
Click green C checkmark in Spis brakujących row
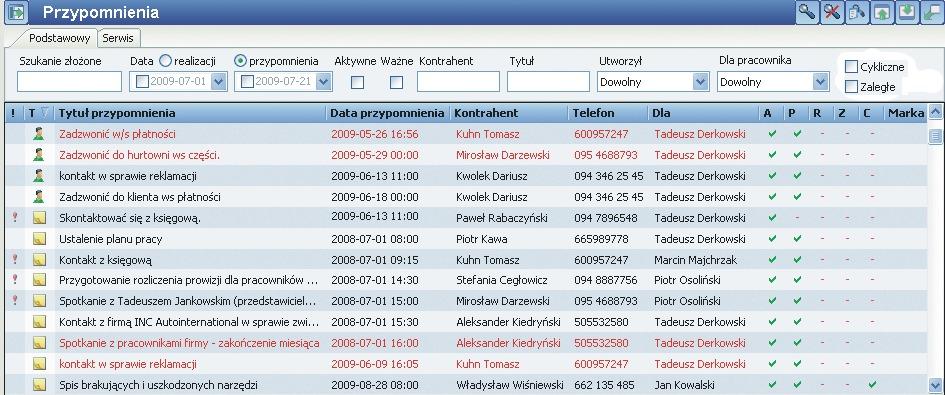click(872, 384)
